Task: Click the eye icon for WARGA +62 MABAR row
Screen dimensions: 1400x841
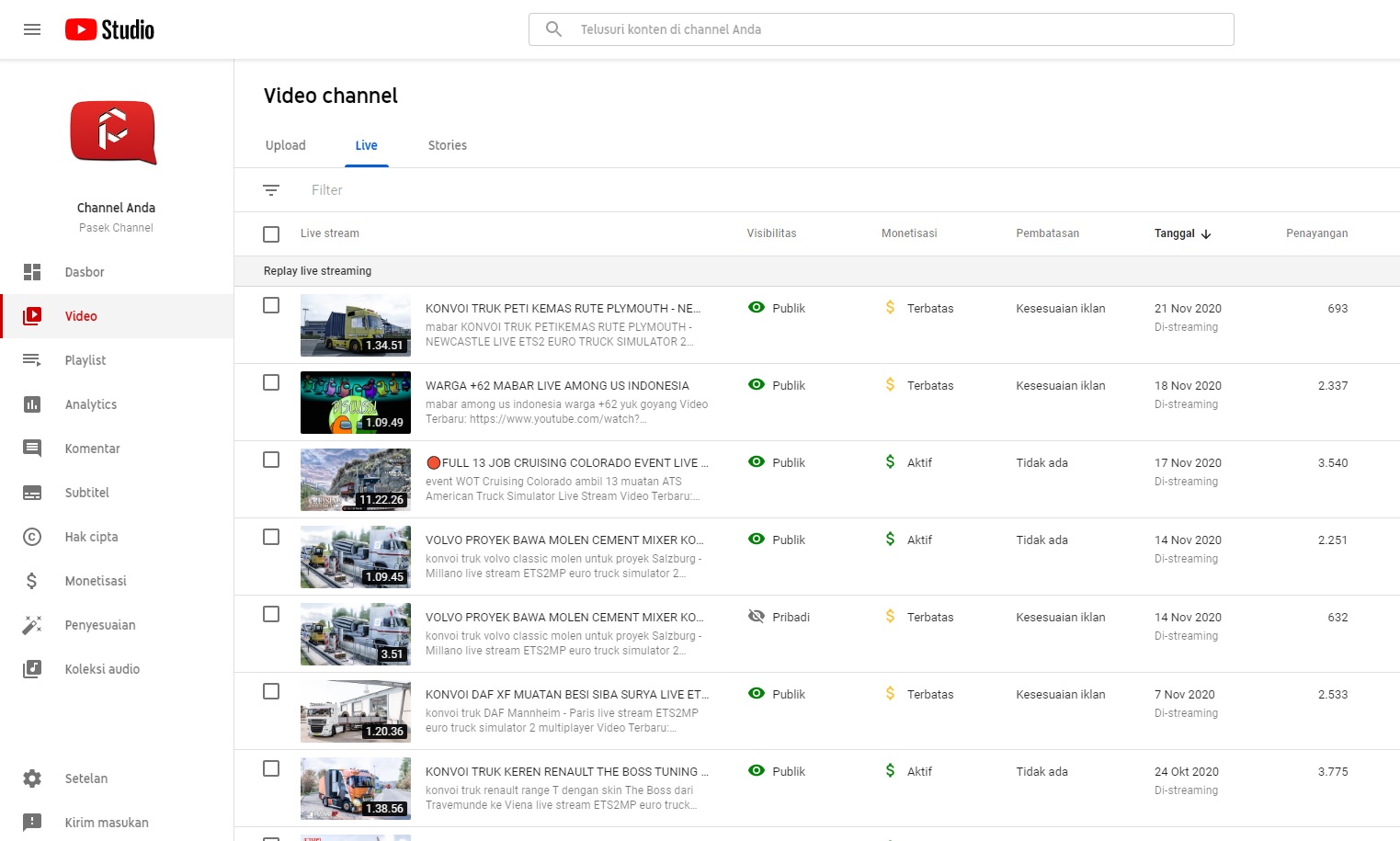Action: pyautogui.click(x=757, y=385)
